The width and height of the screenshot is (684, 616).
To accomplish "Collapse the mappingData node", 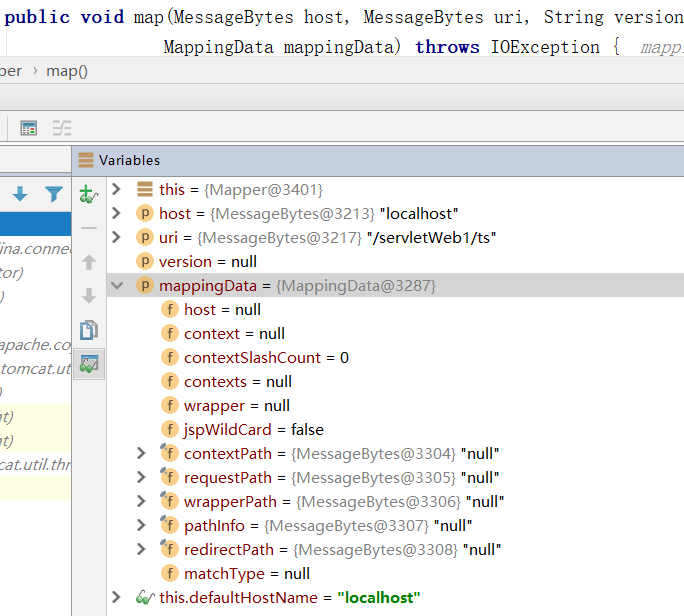I will (x=117, y=286).
